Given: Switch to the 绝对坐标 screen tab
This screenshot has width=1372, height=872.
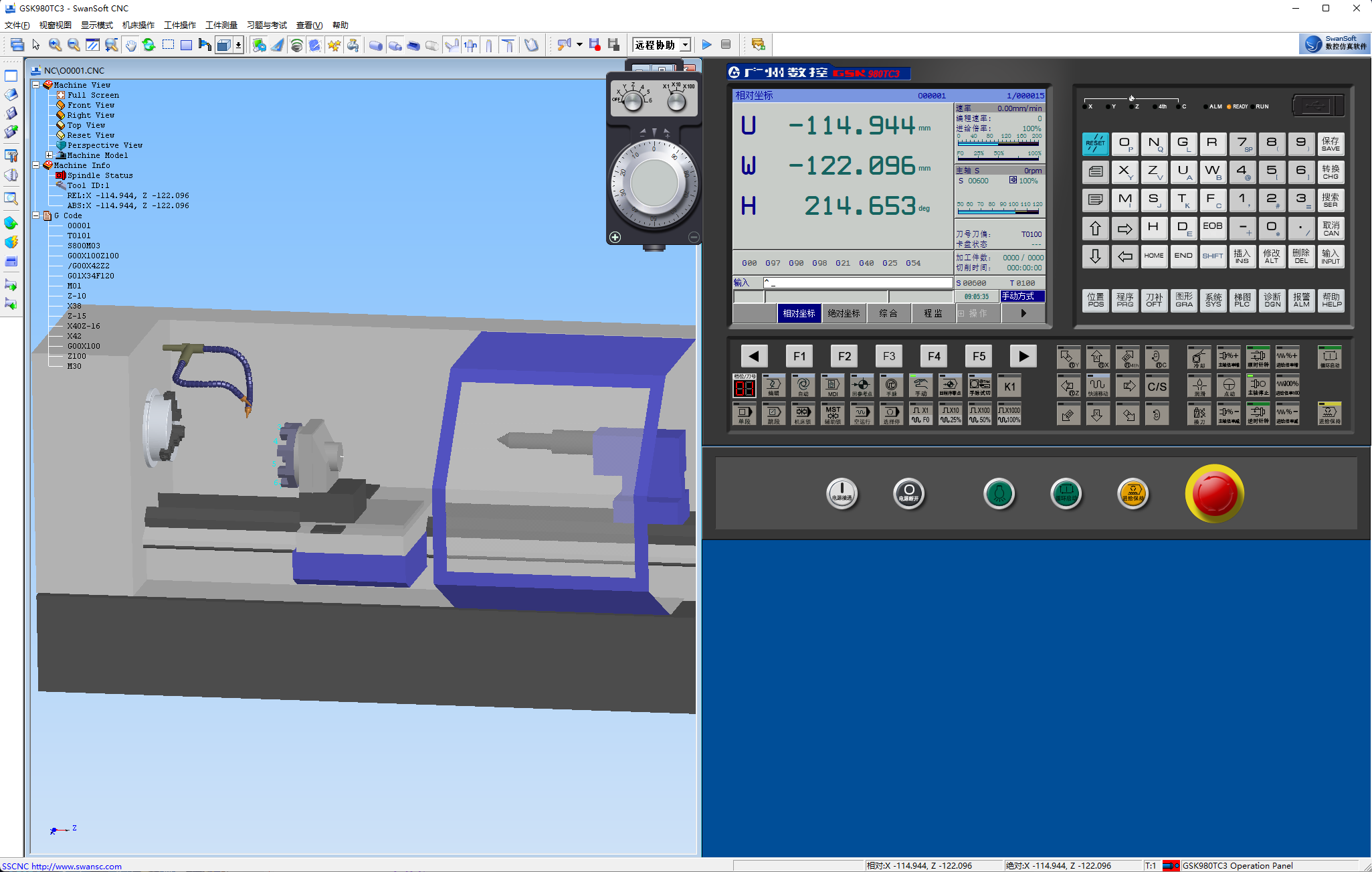Looking at the screenshot, I should (x=844, y=313).
